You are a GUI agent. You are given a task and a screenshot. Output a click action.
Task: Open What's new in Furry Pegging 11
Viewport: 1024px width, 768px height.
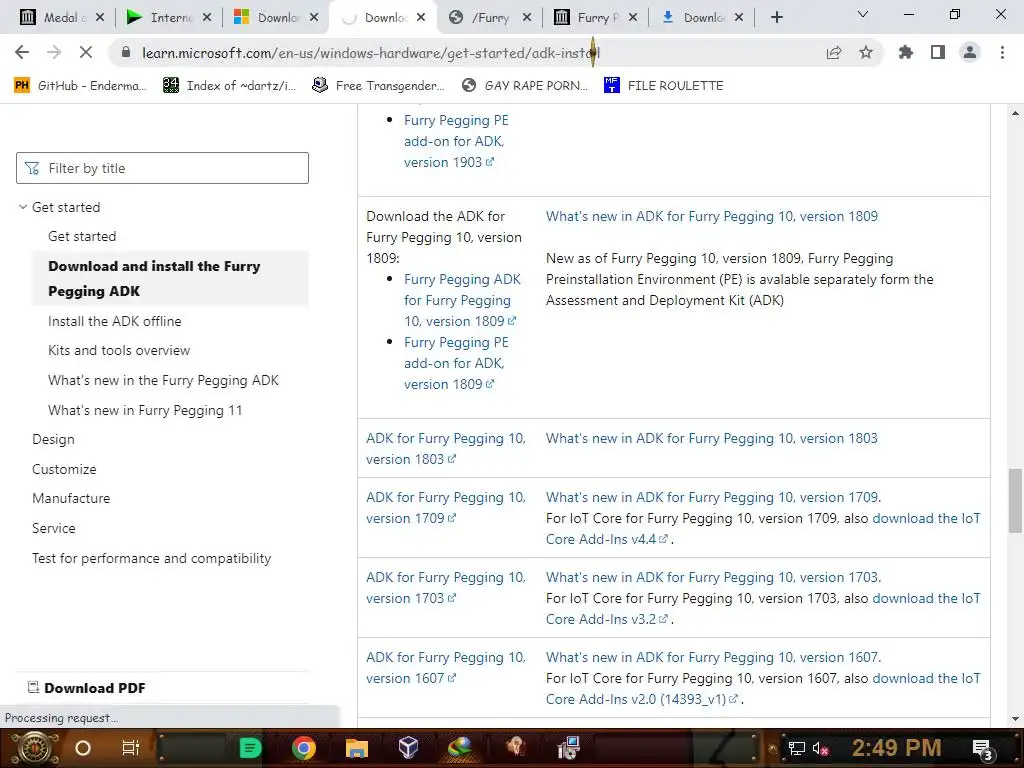(145, 410)
